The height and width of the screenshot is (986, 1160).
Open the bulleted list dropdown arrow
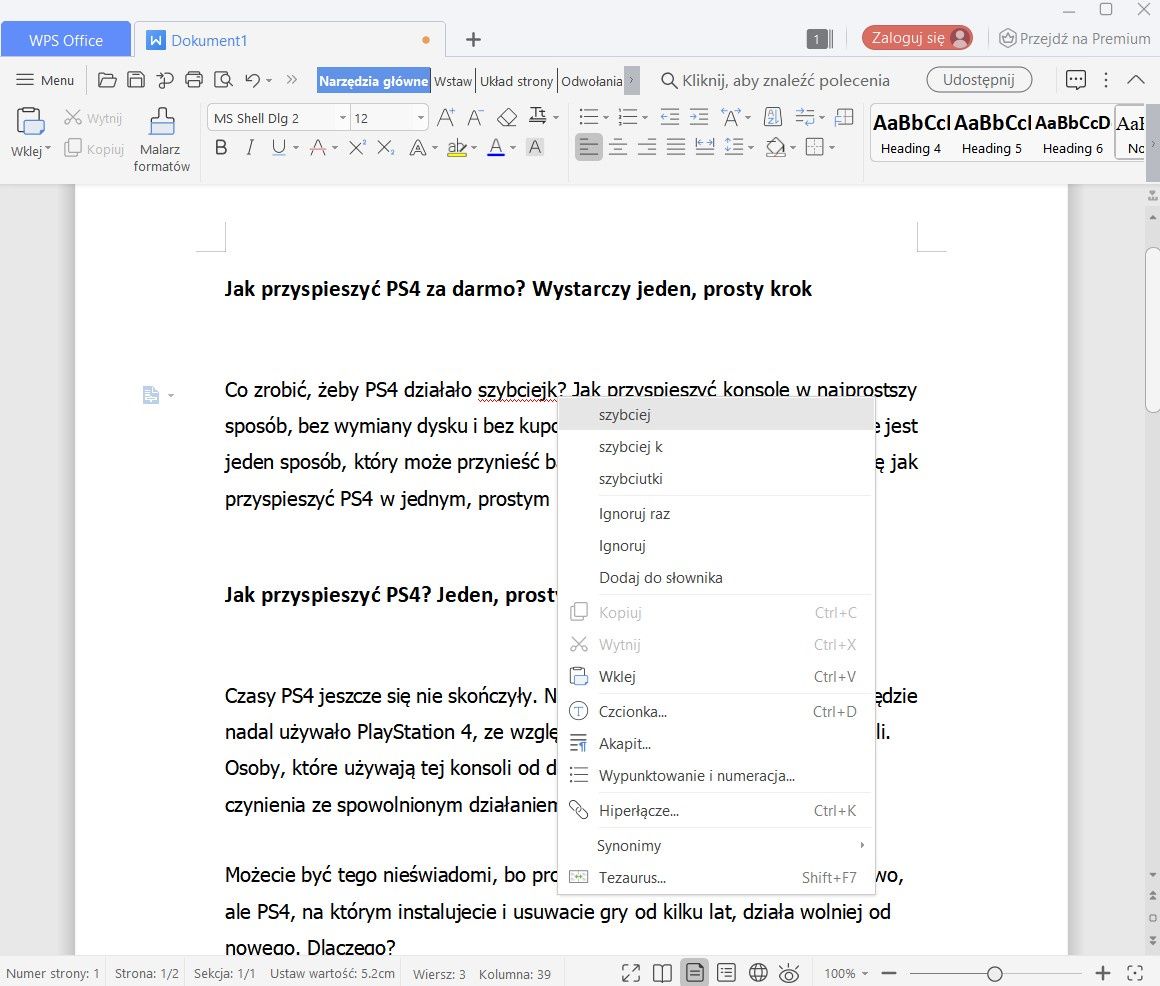tap(606, 118)
